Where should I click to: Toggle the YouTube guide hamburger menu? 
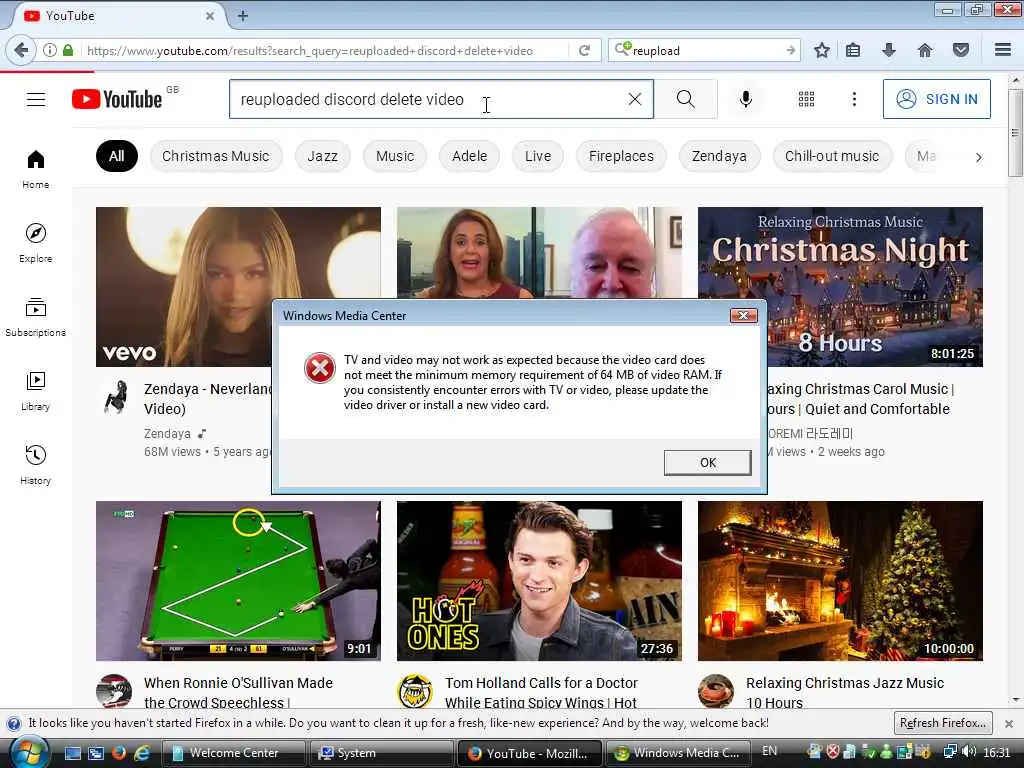(36, 99)
